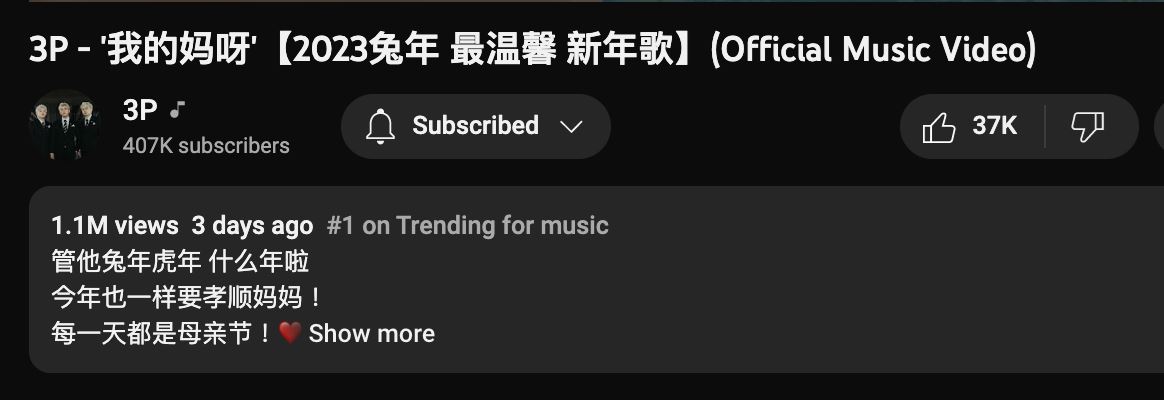Screen dimensions: 1164x400
Task: Click description line 今年也一样要孝顺妈妈
Action: pos(188,298)
